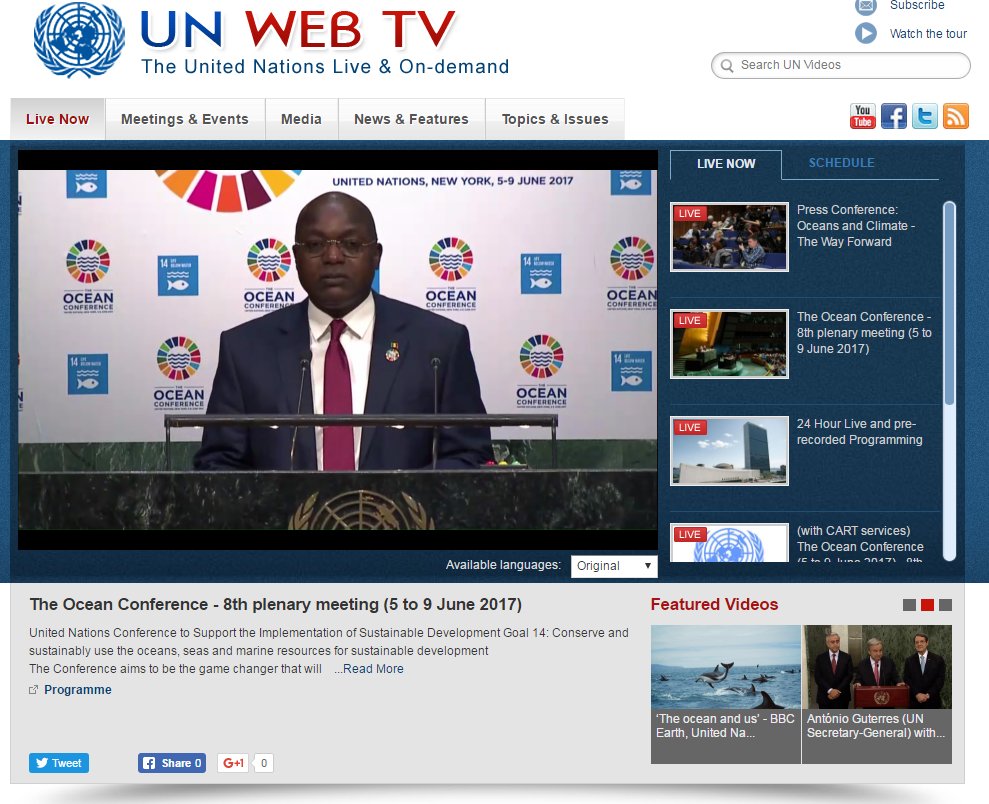Open the Programme link

pyautogui.click(x=78, y=690)
